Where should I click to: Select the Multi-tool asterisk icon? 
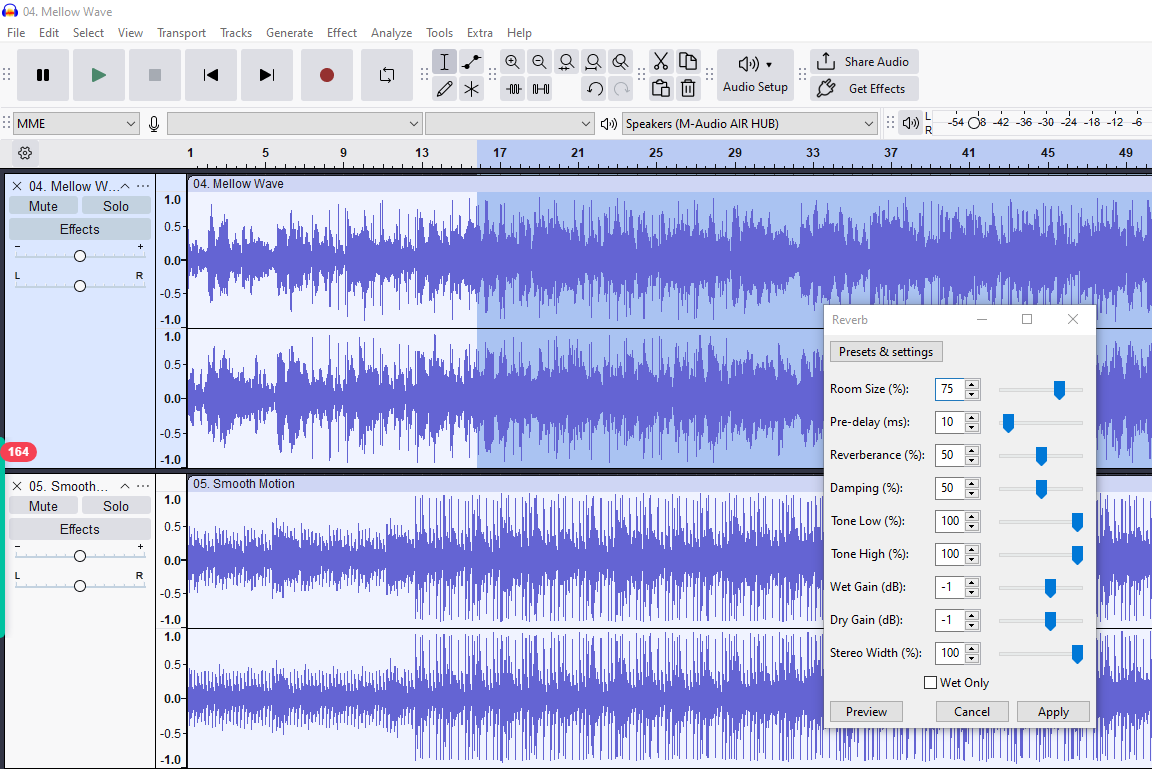pos(471,89)
